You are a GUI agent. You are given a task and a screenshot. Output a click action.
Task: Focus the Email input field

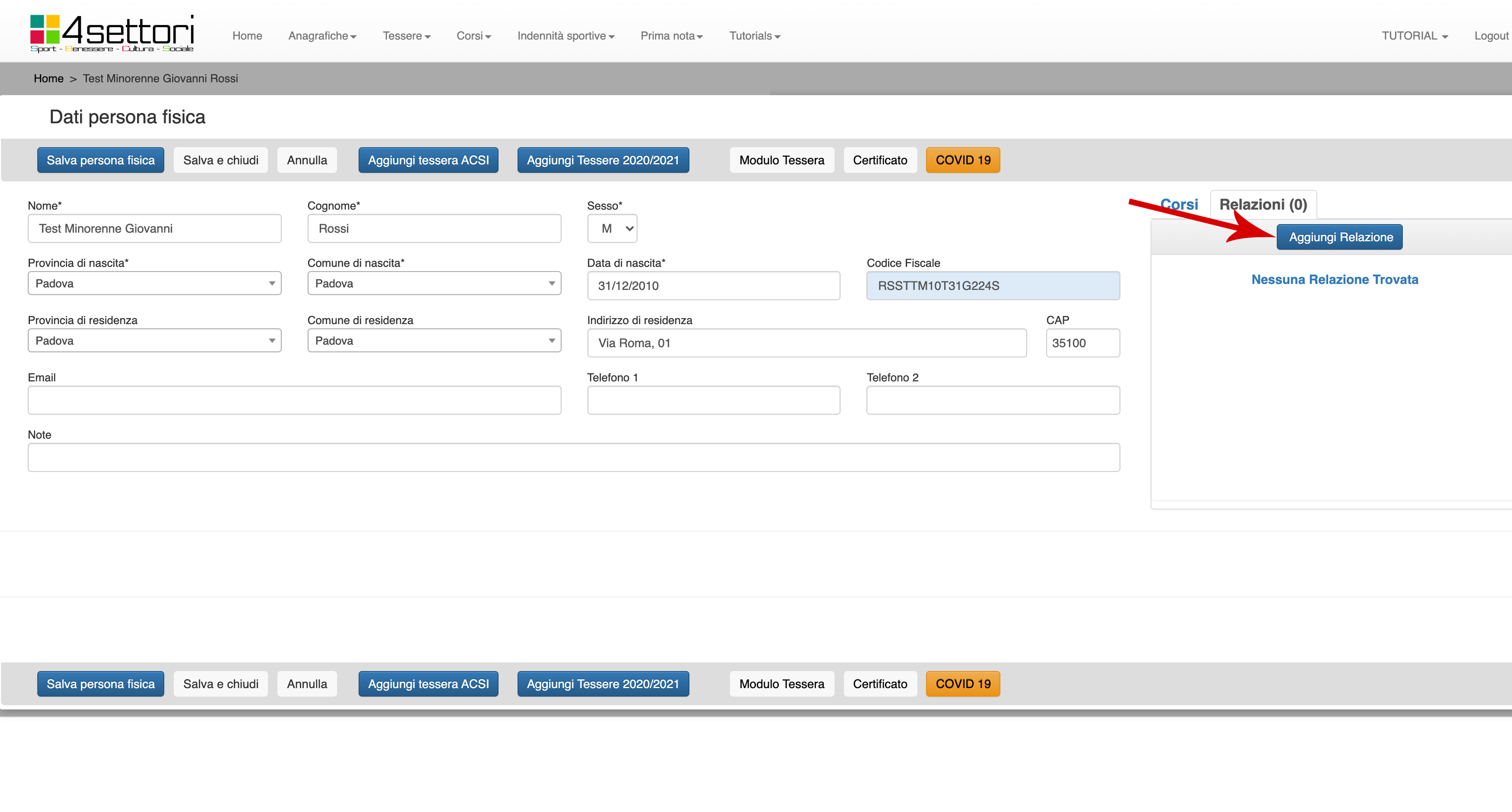coord(294,400)
